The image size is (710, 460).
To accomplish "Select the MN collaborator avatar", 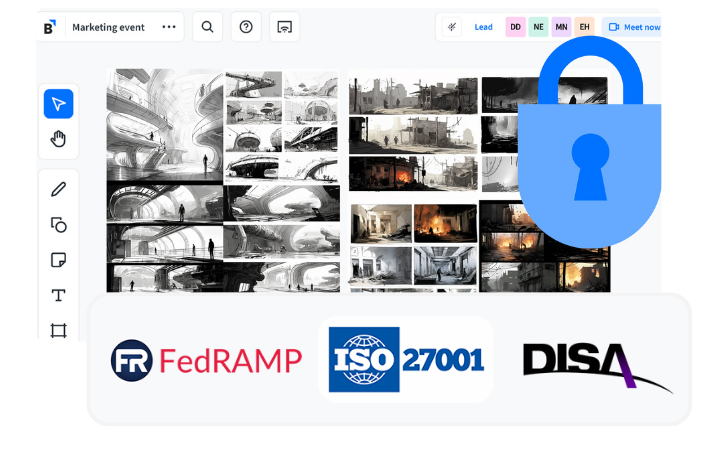I will 561,27.
